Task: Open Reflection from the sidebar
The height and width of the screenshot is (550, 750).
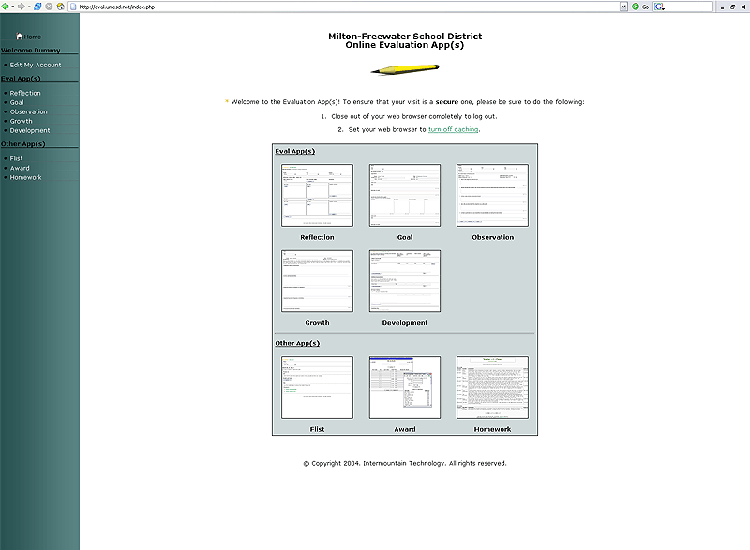Action: [x=25, y=93]
